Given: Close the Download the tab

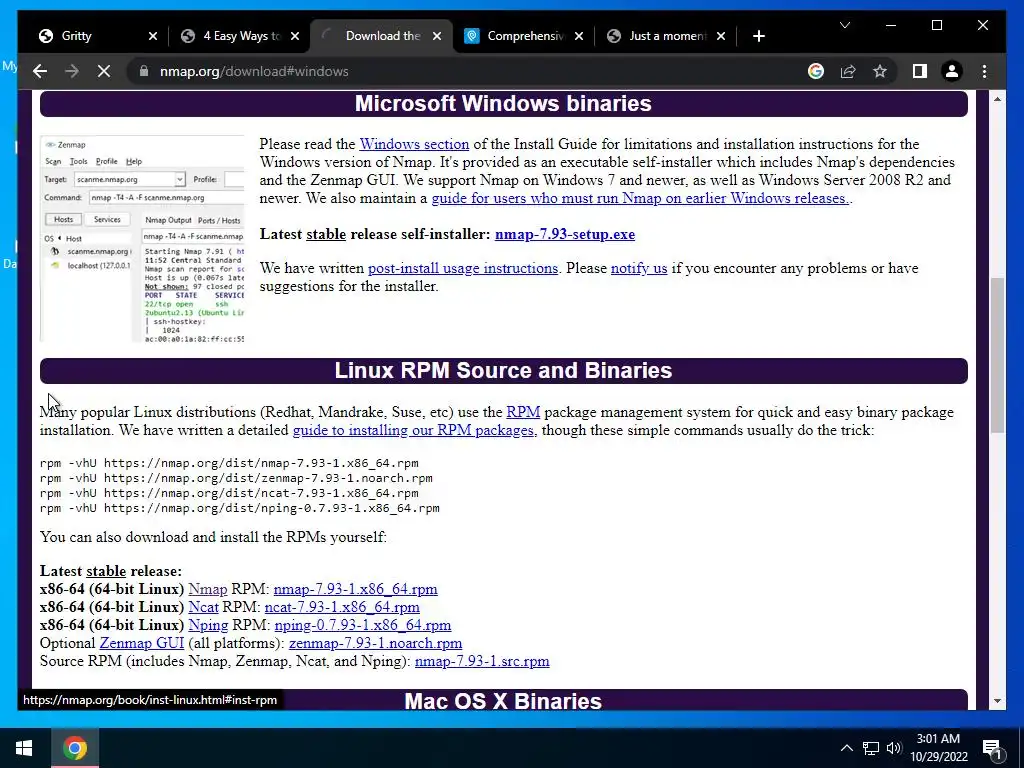Looking at the screenshot, I should [437, 36].
